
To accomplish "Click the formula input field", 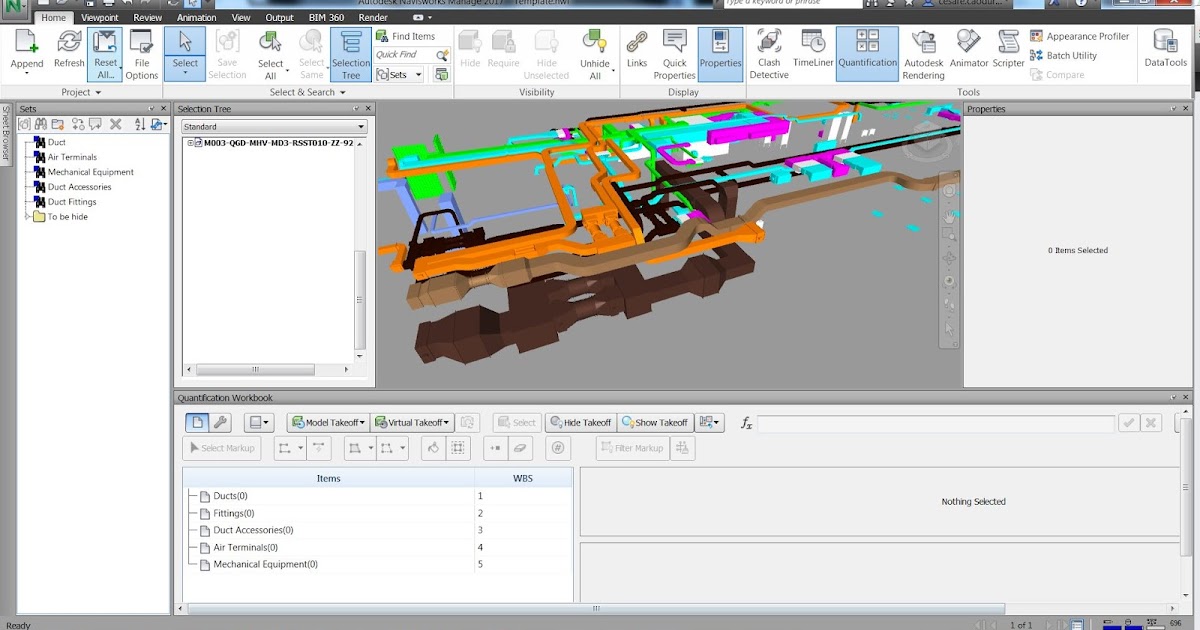I will point(935,424).
